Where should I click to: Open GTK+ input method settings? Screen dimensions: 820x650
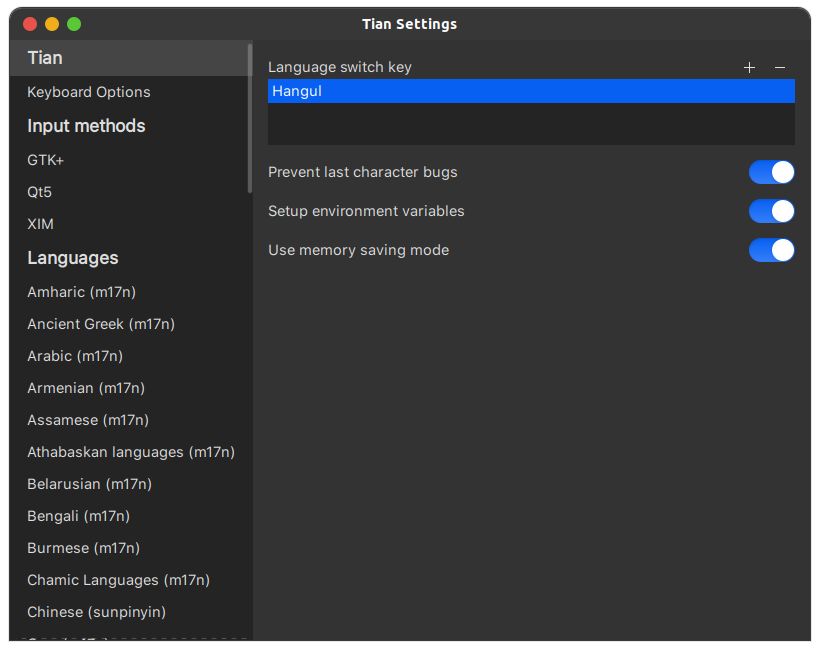tap(46, 160)
